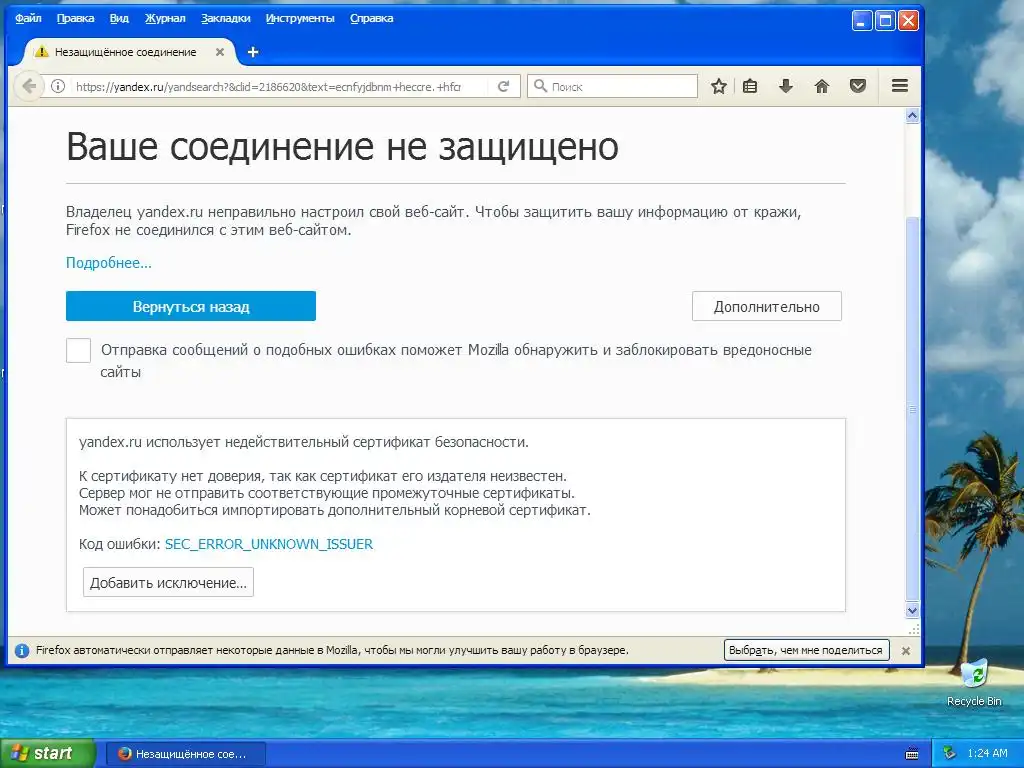This screenshot has width=1024, height=768.
Task: Open the SEC_ERROR_UNKNOWN_ISSUER error code link
Action: coord(268,545)
